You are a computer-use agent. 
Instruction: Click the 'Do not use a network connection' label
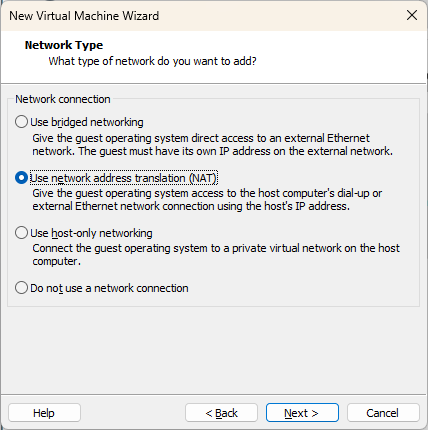[109, 288]
